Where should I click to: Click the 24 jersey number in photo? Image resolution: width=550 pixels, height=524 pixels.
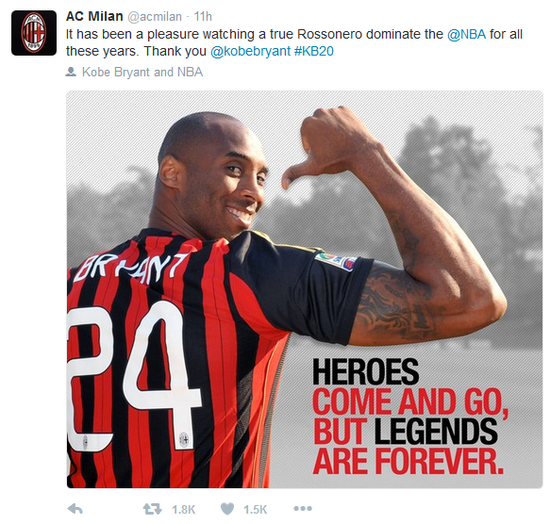(134, 377)
